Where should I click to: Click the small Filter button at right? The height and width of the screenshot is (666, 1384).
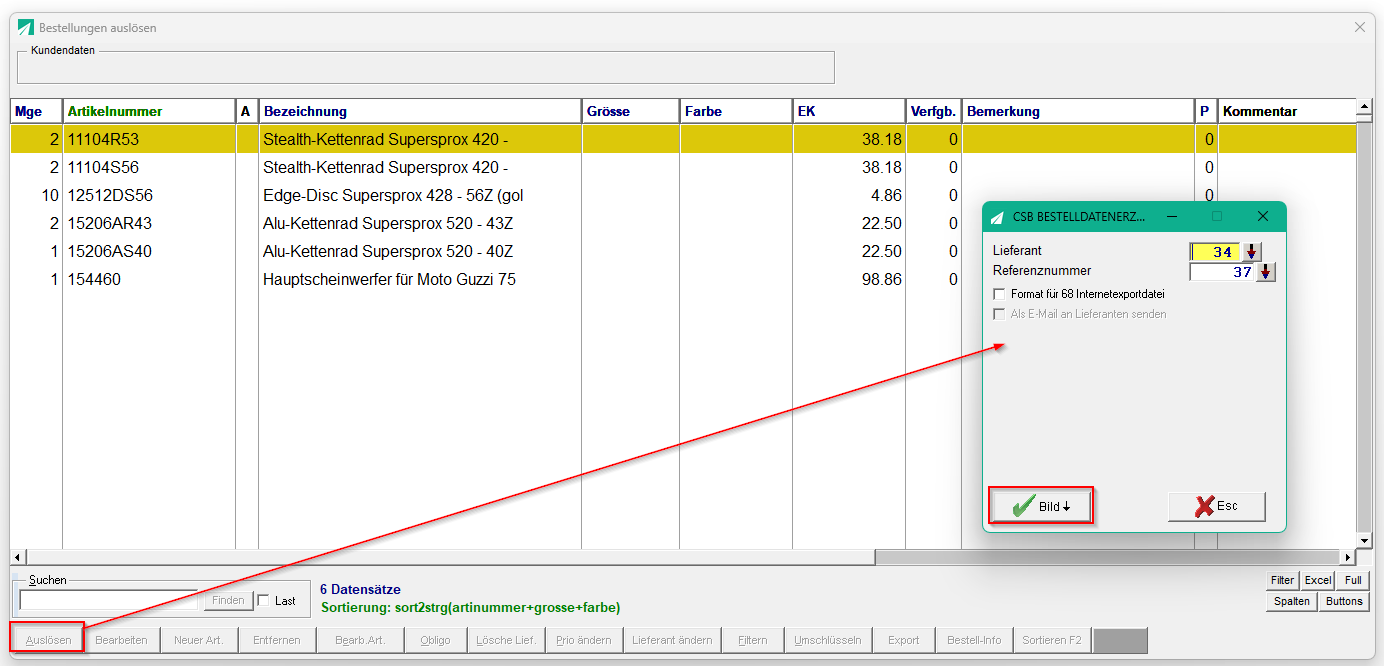coord(1282,580)
